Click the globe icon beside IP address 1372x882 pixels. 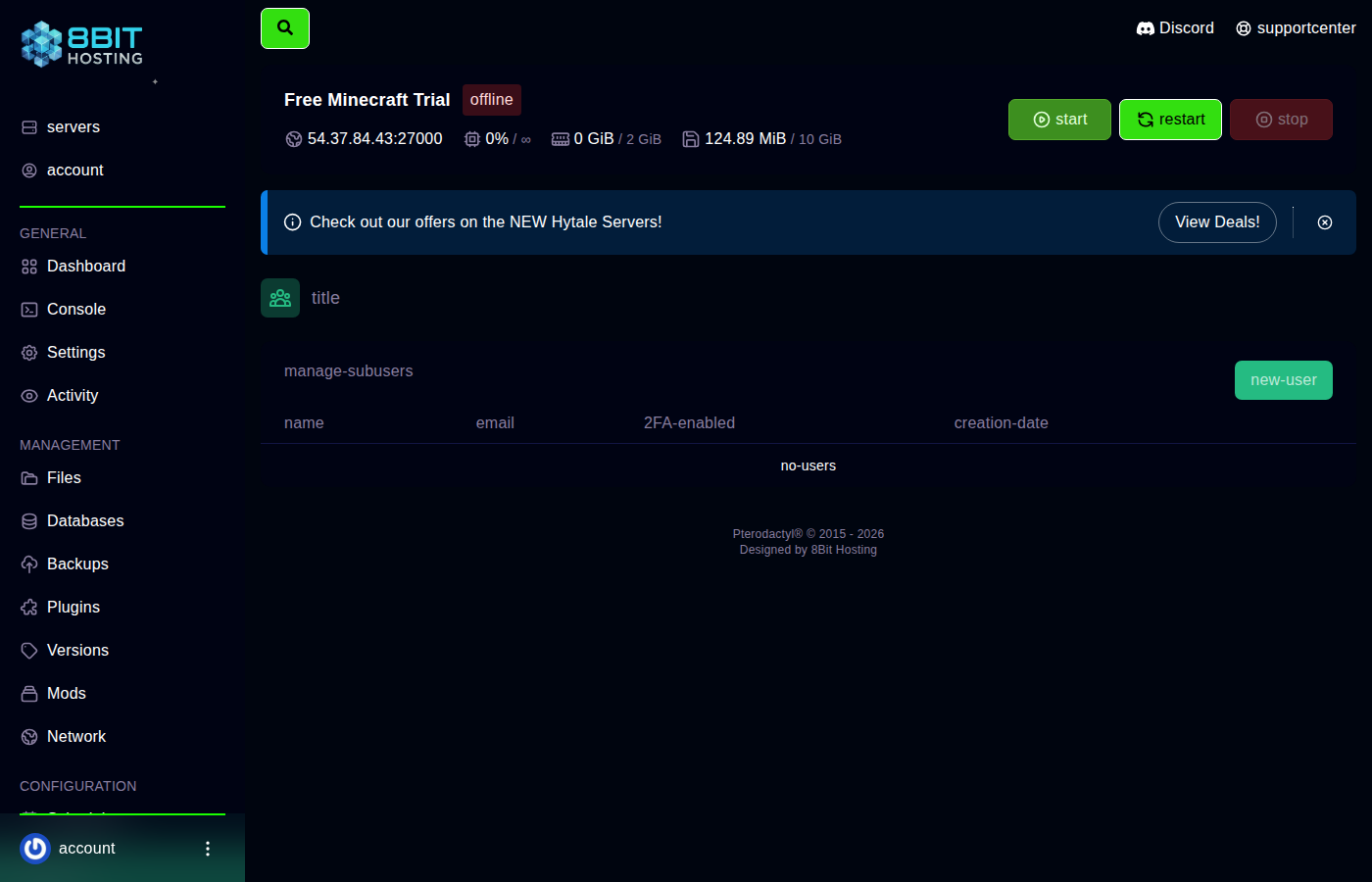pos(294,139)
